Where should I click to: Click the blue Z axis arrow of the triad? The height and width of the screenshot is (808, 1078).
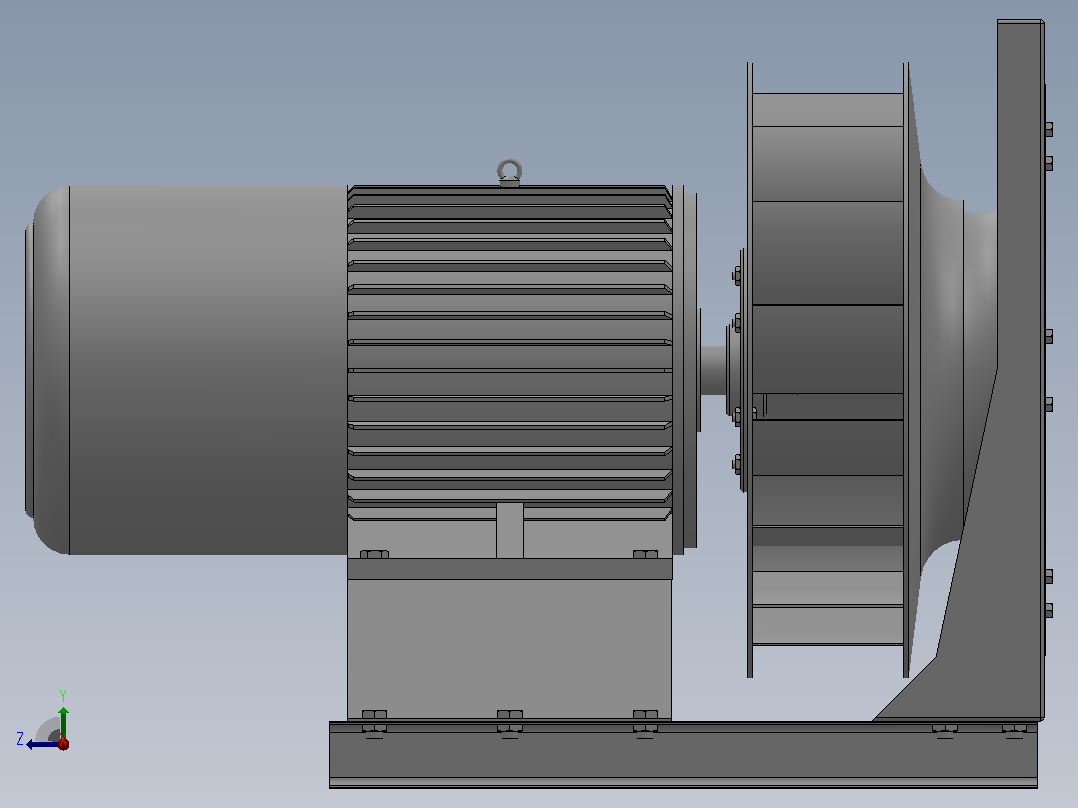pyautogui.click(x=43, y=744)
